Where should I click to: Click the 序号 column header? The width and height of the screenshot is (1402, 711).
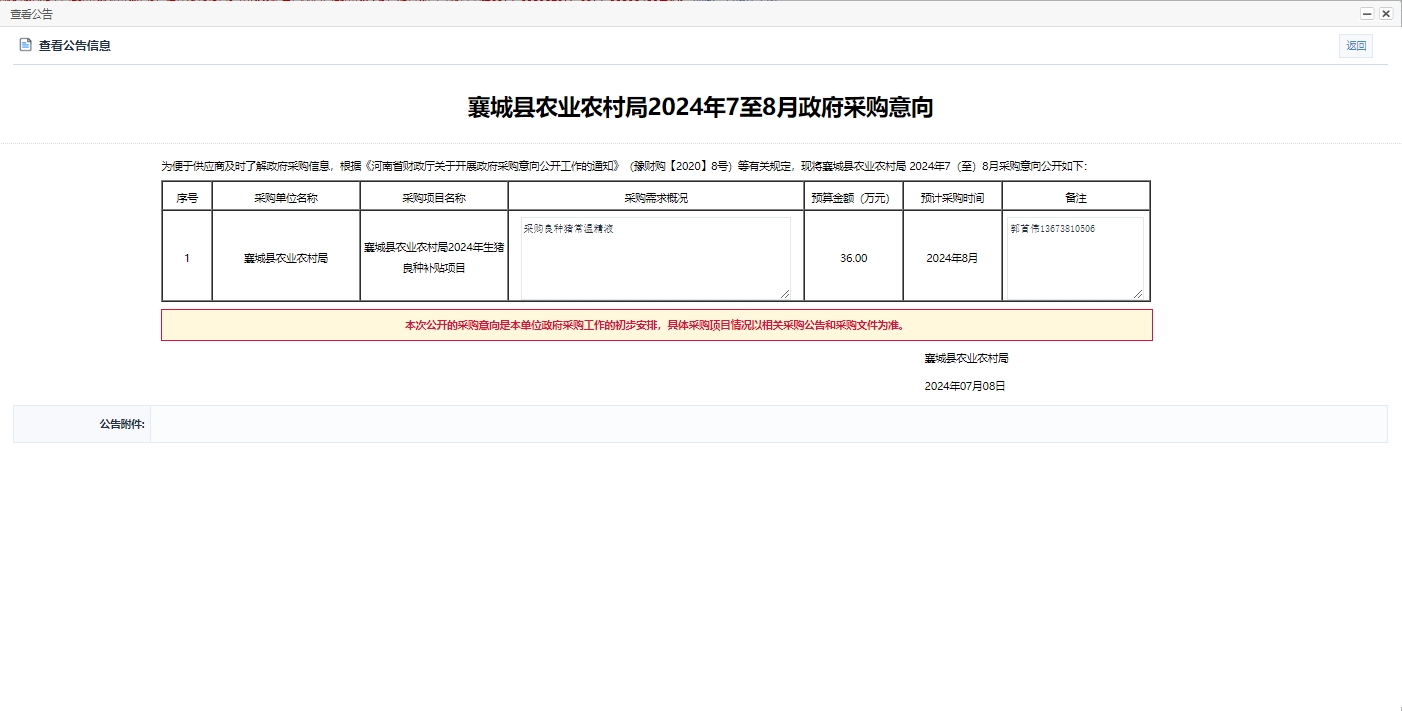coord(187,198)
